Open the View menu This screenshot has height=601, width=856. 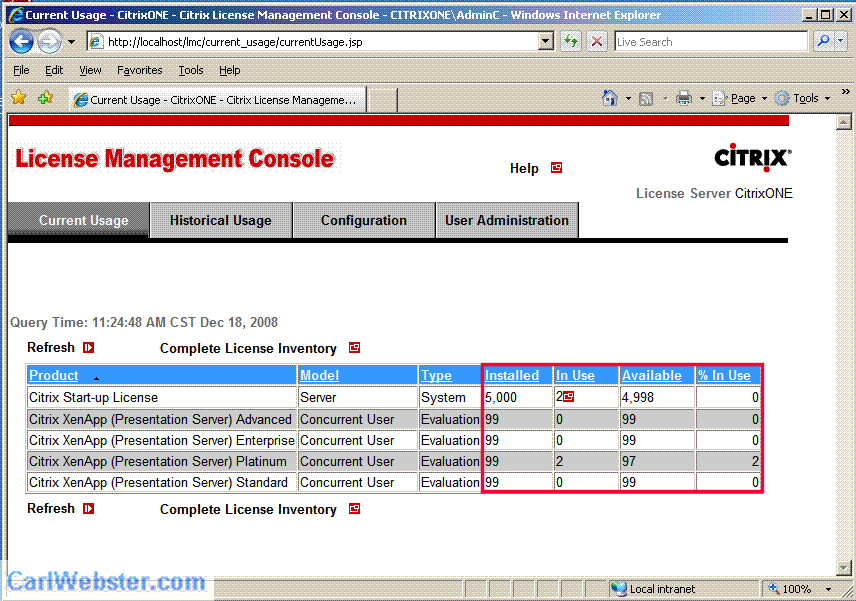[90, 70]
